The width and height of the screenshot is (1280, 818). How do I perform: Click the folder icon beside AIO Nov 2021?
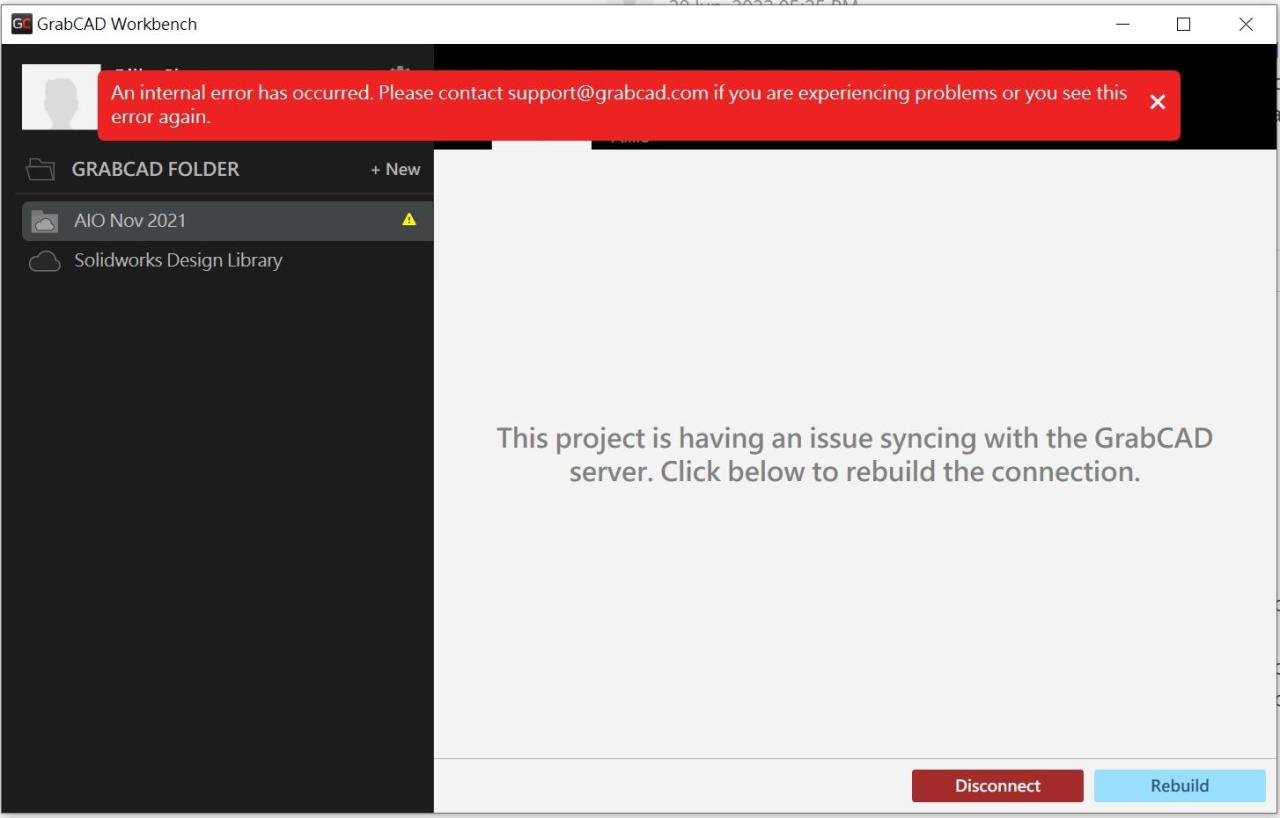click(x=45, y=221)
